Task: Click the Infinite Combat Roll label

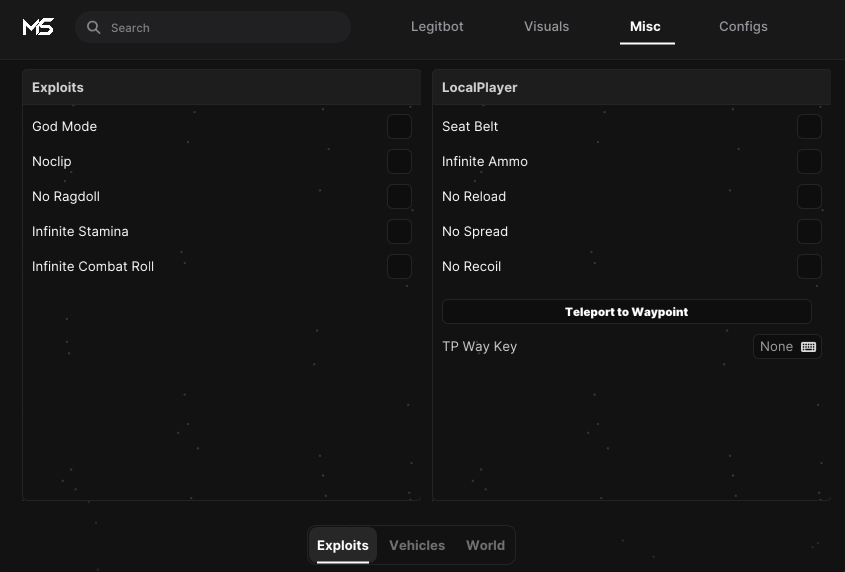Action: [93, 266]
